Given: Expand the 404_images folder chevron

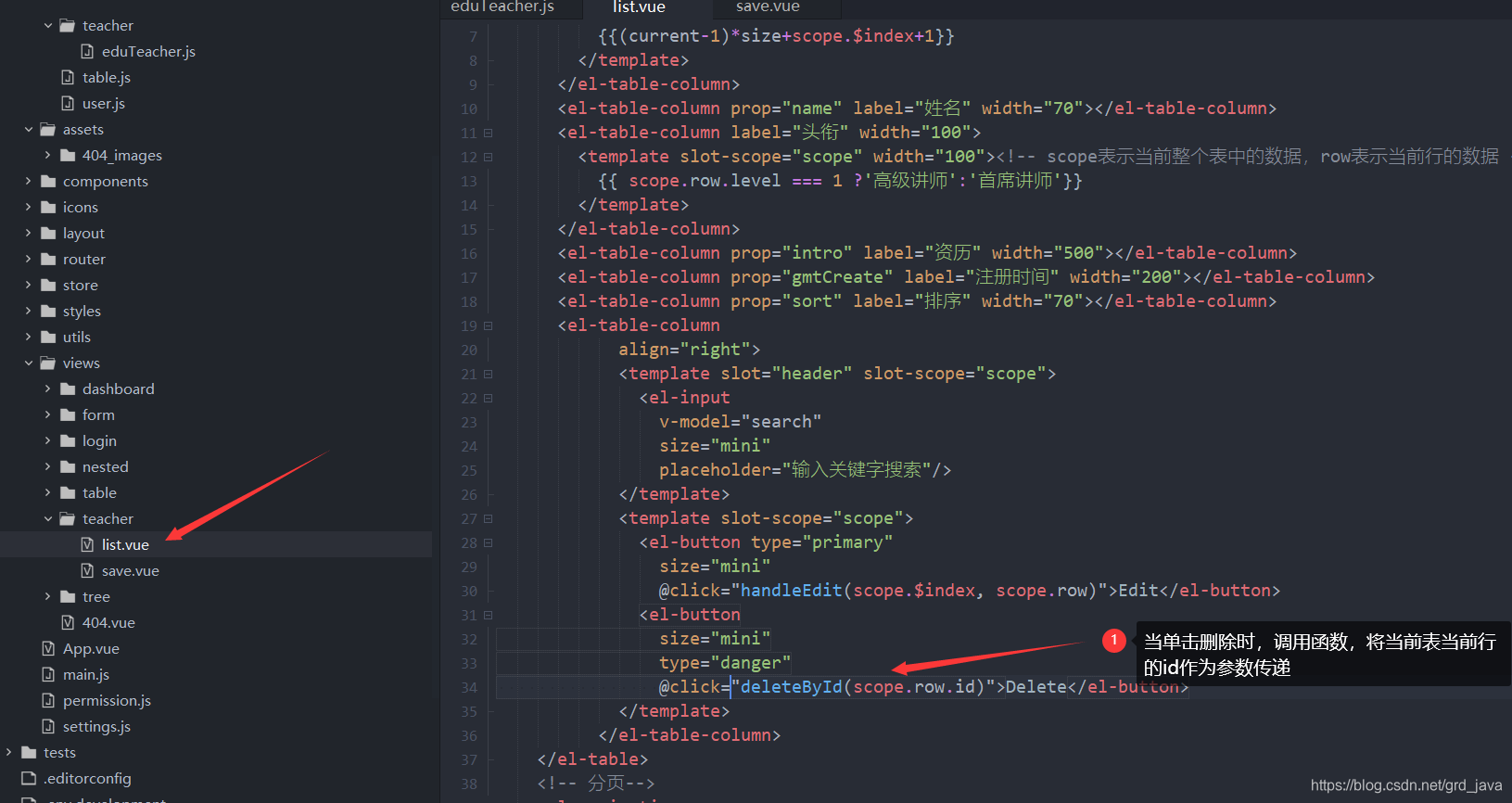Looking at the screenshot, I should click(48, 156).
